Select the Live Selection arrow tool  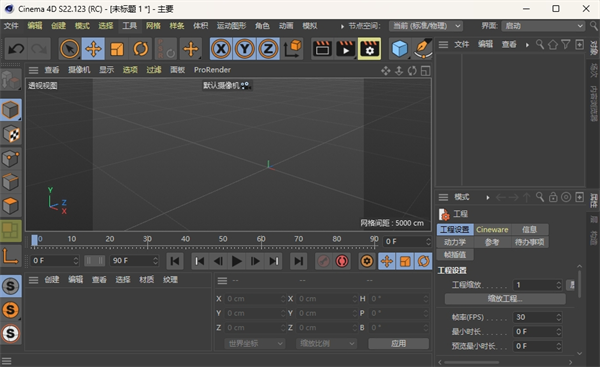click(x=70, y=49)
